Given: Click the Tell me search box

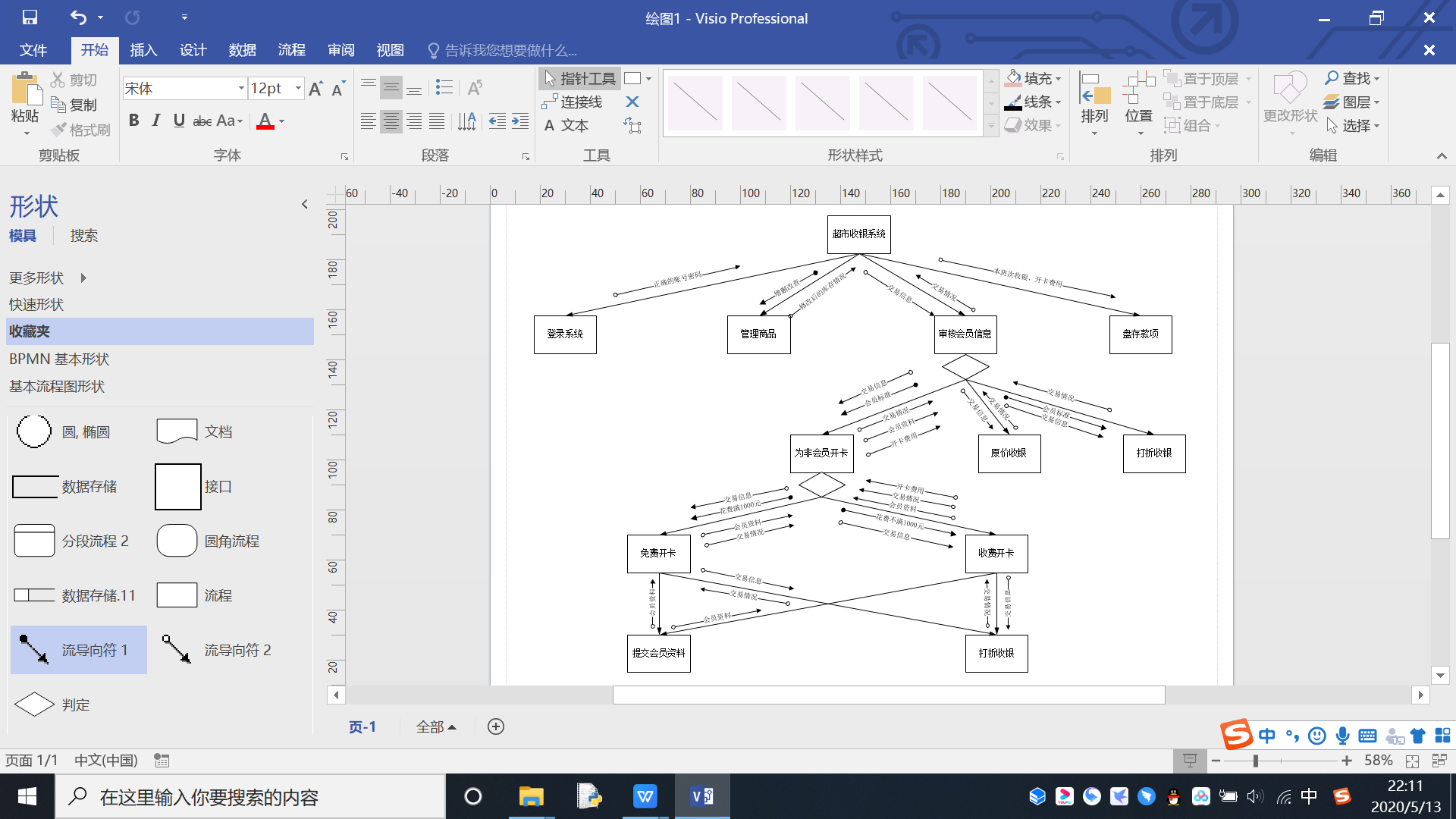Looking at the screenshot, I should [502, 50].
